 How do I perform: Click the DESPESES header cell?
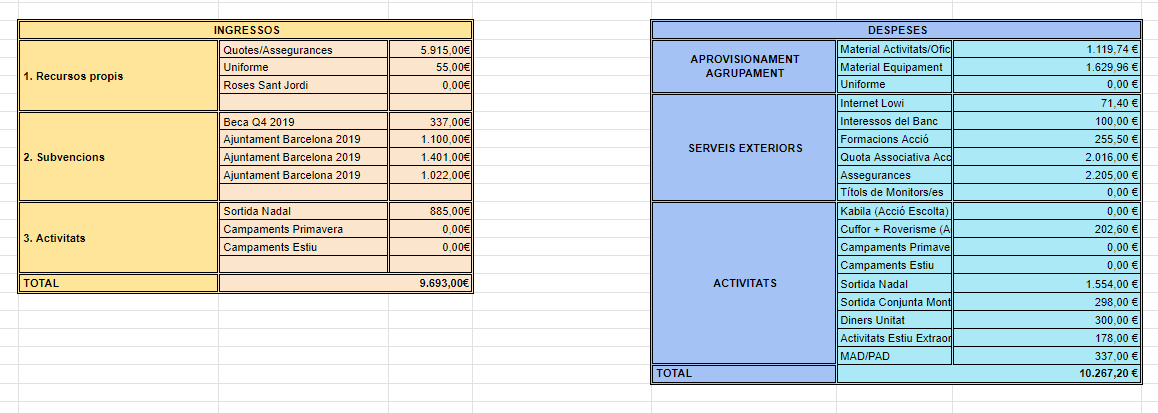[897, 30]
